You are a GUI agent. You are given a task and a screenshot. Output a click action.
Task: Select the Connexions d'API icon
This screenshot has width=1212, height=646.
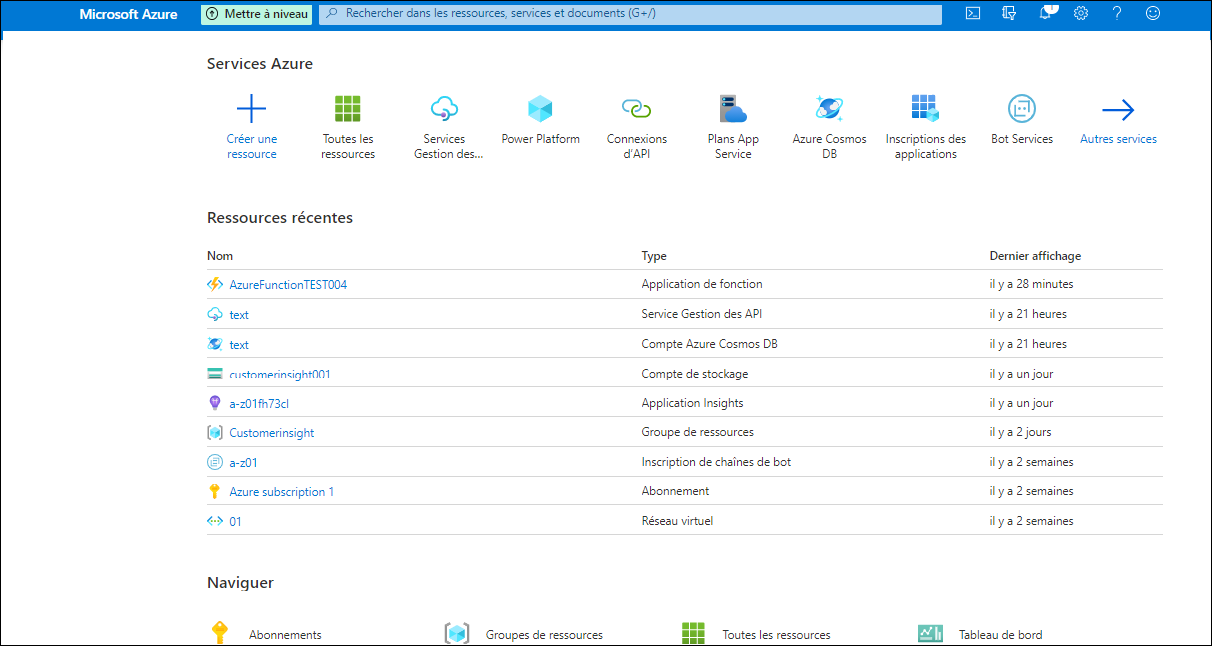pos(636,108)
